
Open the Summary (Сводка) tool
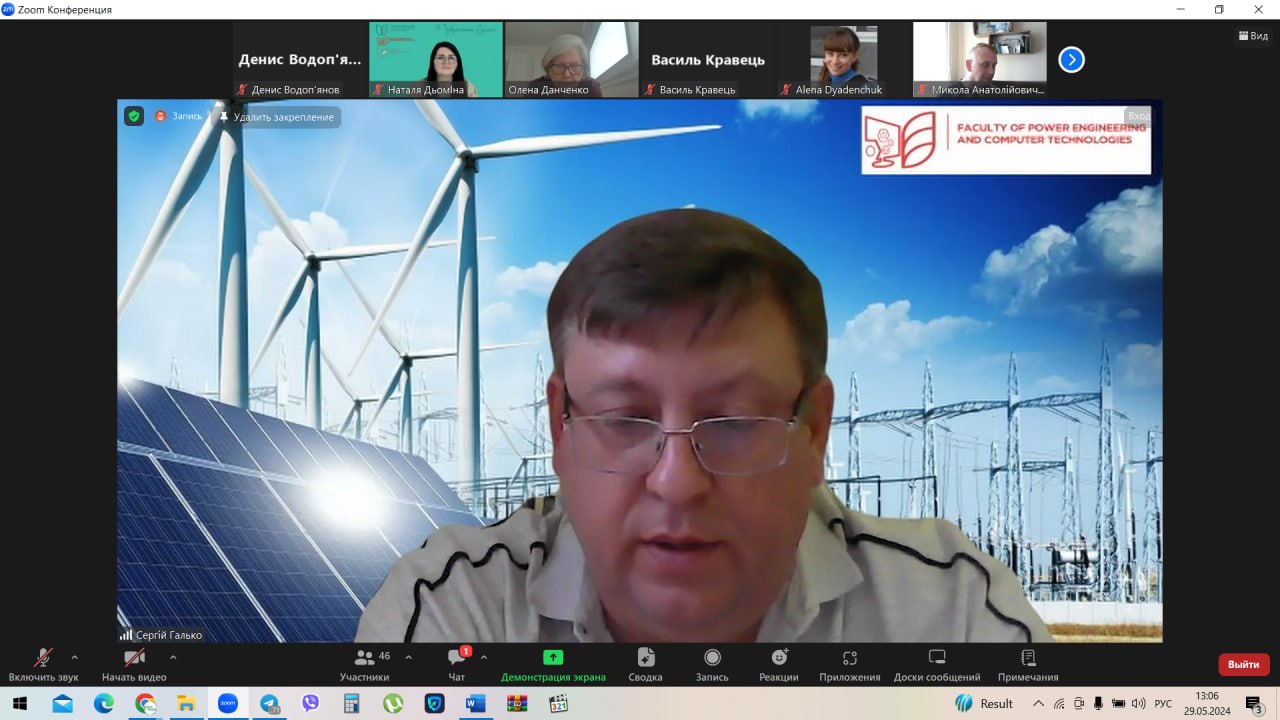tap(646, 665)
